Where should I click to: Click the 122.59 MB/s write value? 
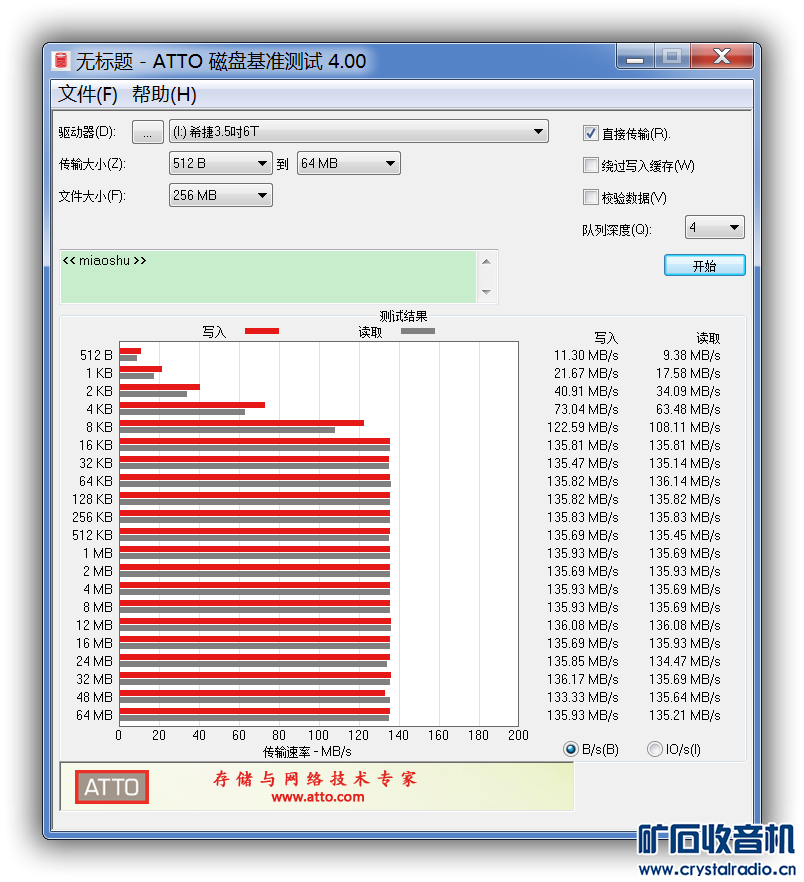582,428
